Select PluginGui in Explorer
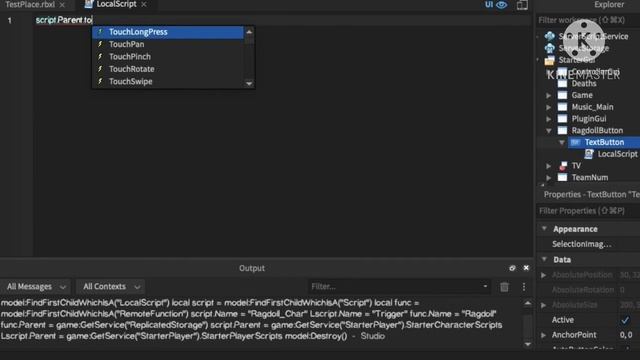Viewport: 640px width, 360px height. click(x=589, y=119)
